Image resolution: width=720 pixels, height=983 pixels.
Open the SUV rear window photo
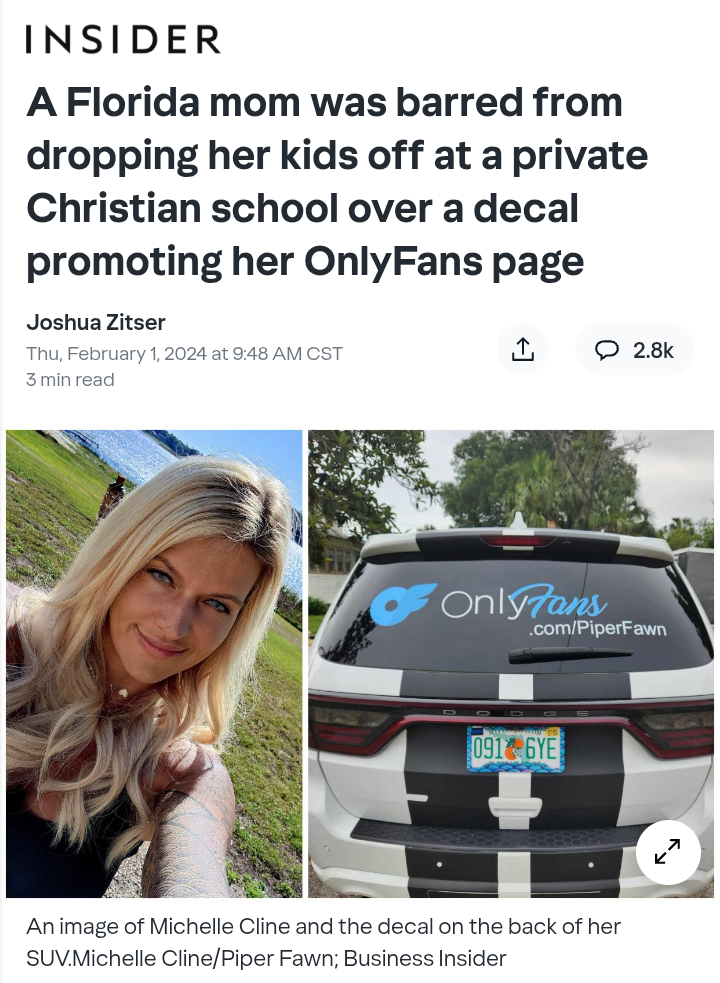pyautogui.click(x=511, y=663)
